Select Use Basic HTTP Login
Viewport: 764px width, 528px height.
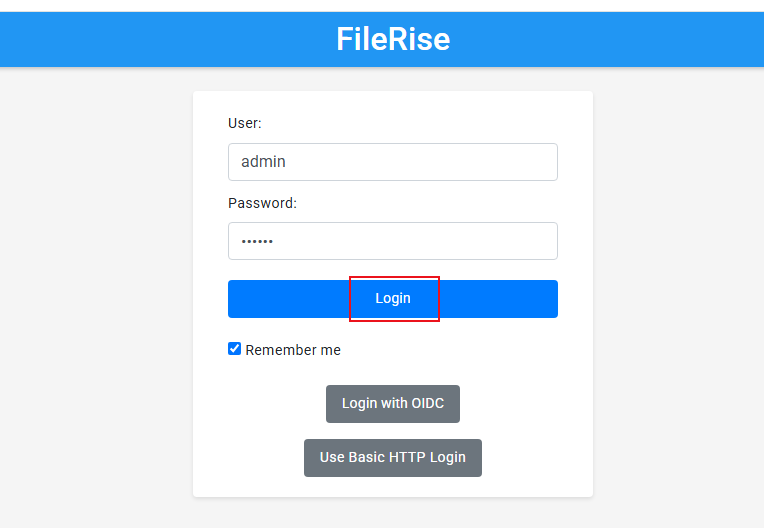(x=392, y=458)
